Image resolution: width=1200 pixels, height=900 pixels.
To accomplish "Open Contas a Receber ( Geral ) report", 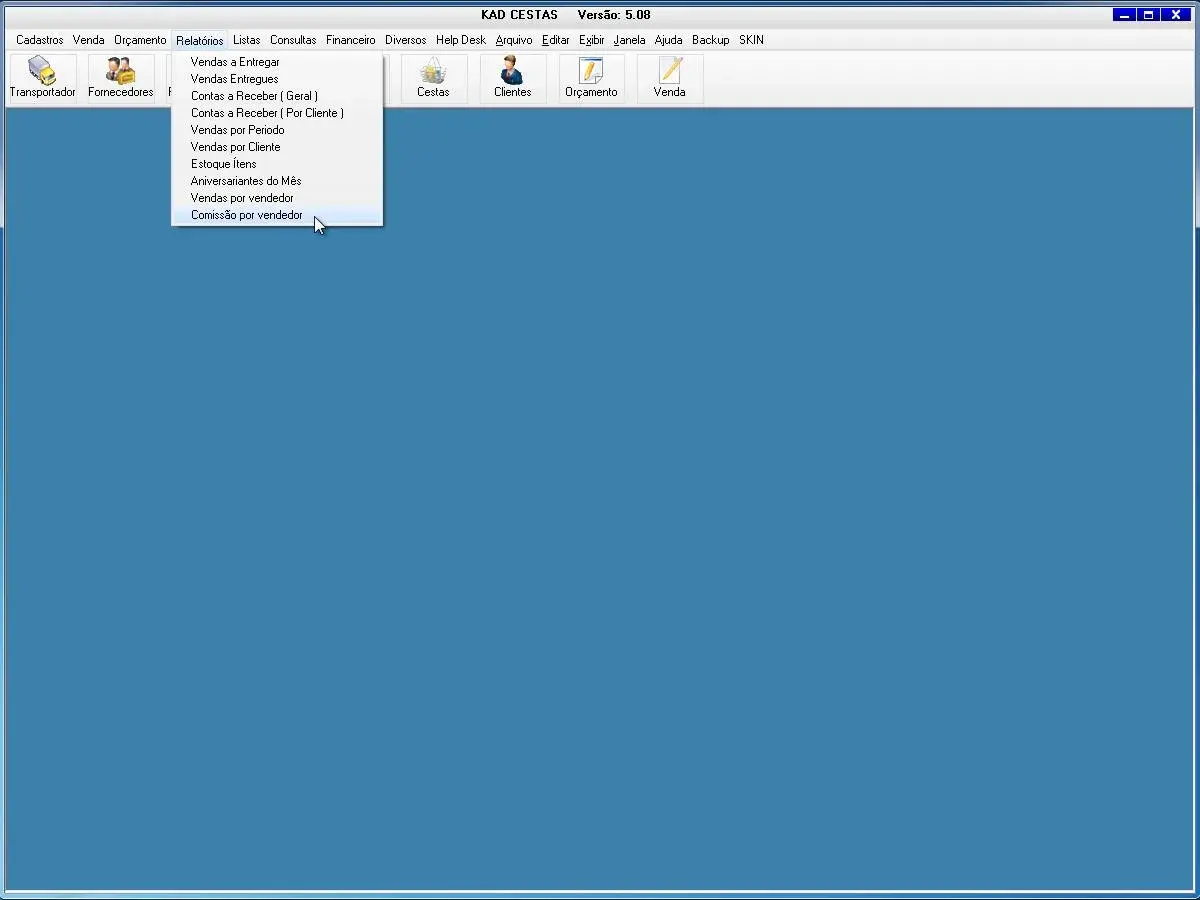I will (x=254, y=96).
